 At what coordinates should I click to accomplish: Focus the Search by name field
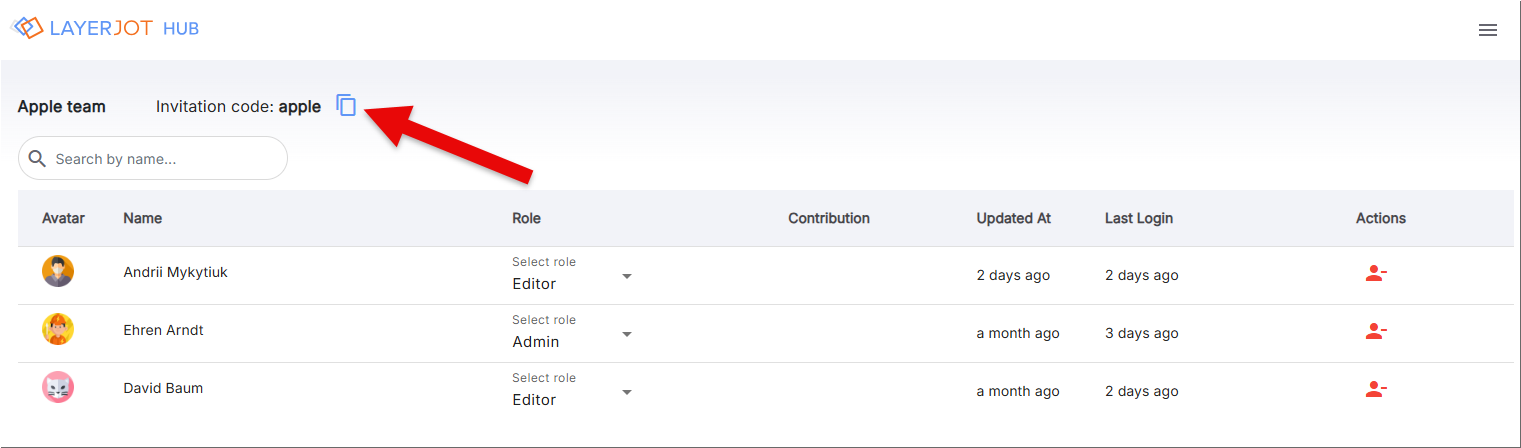point(153,158)
